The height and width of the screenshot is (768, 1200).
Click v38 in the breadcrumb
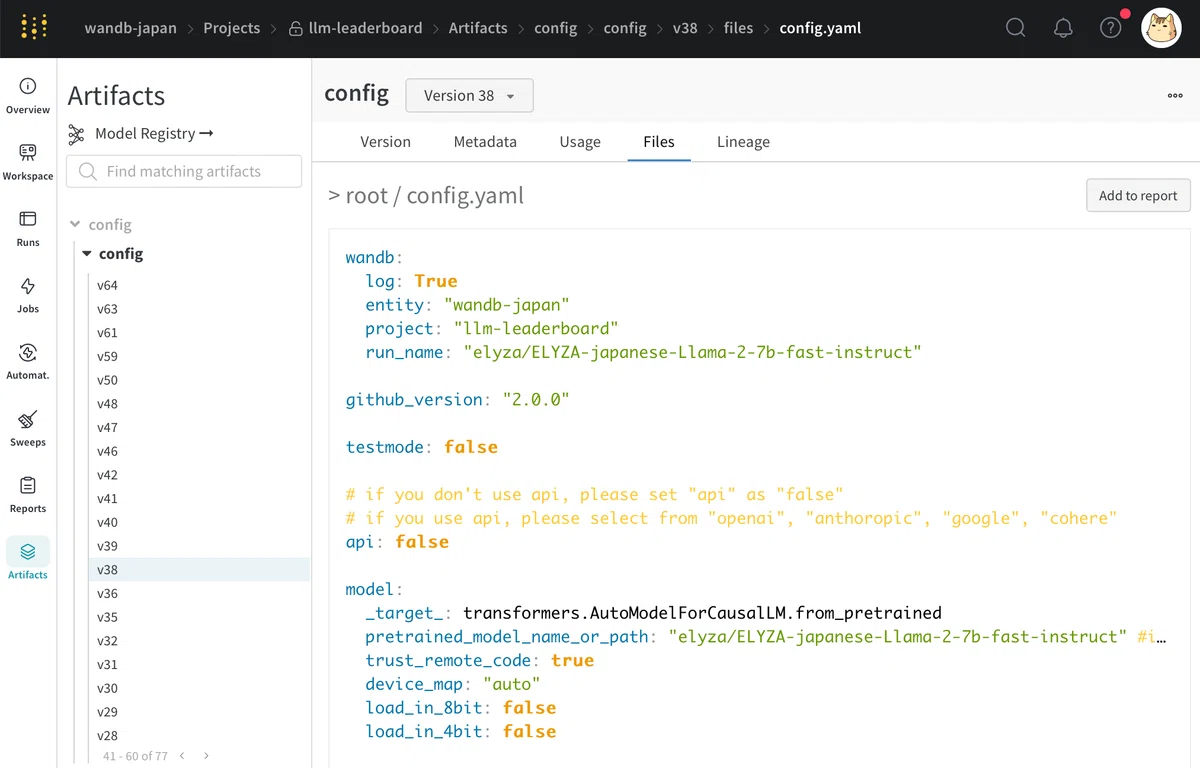(685, 28)
